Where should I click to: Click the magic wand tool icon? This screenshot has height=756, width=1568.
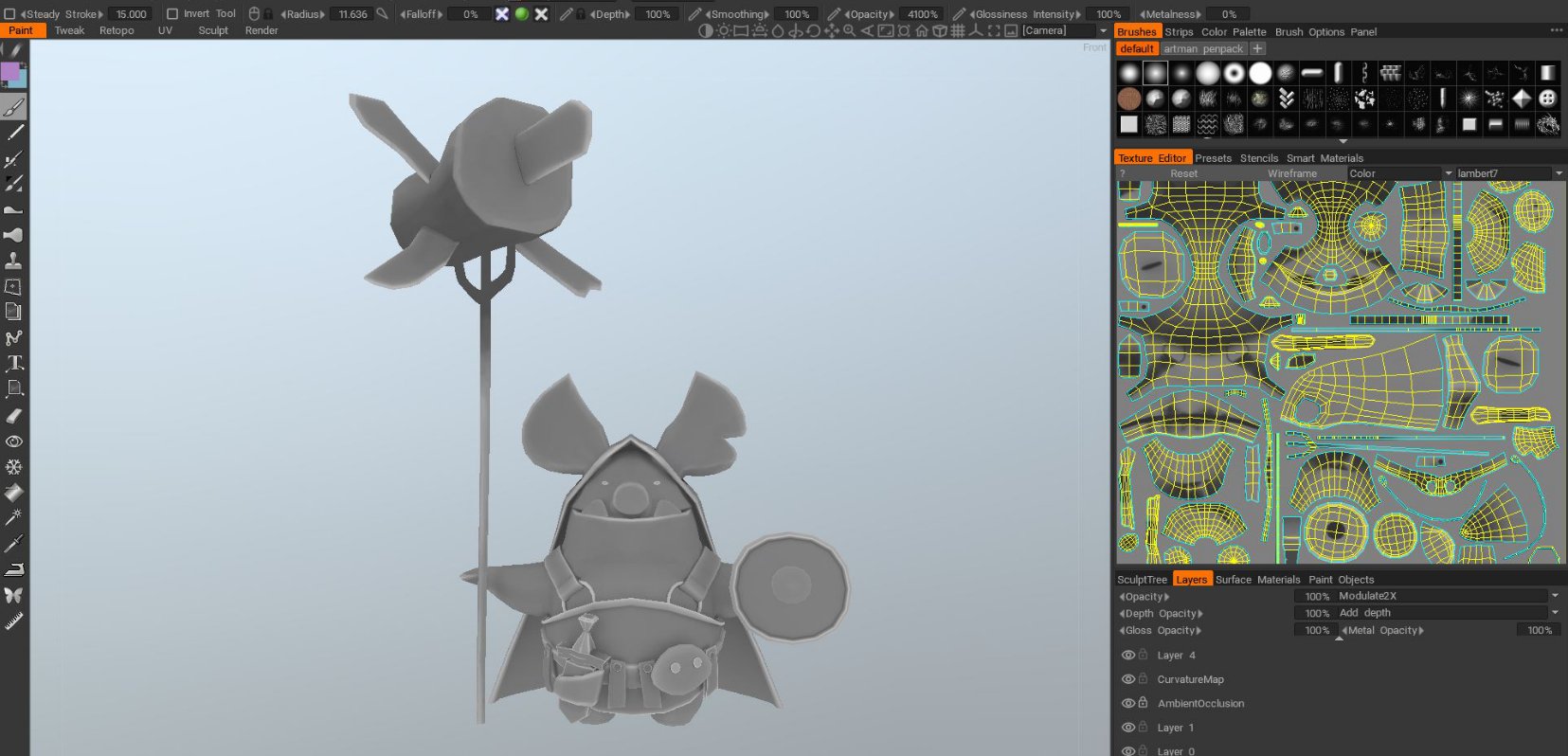coord(14,517)
